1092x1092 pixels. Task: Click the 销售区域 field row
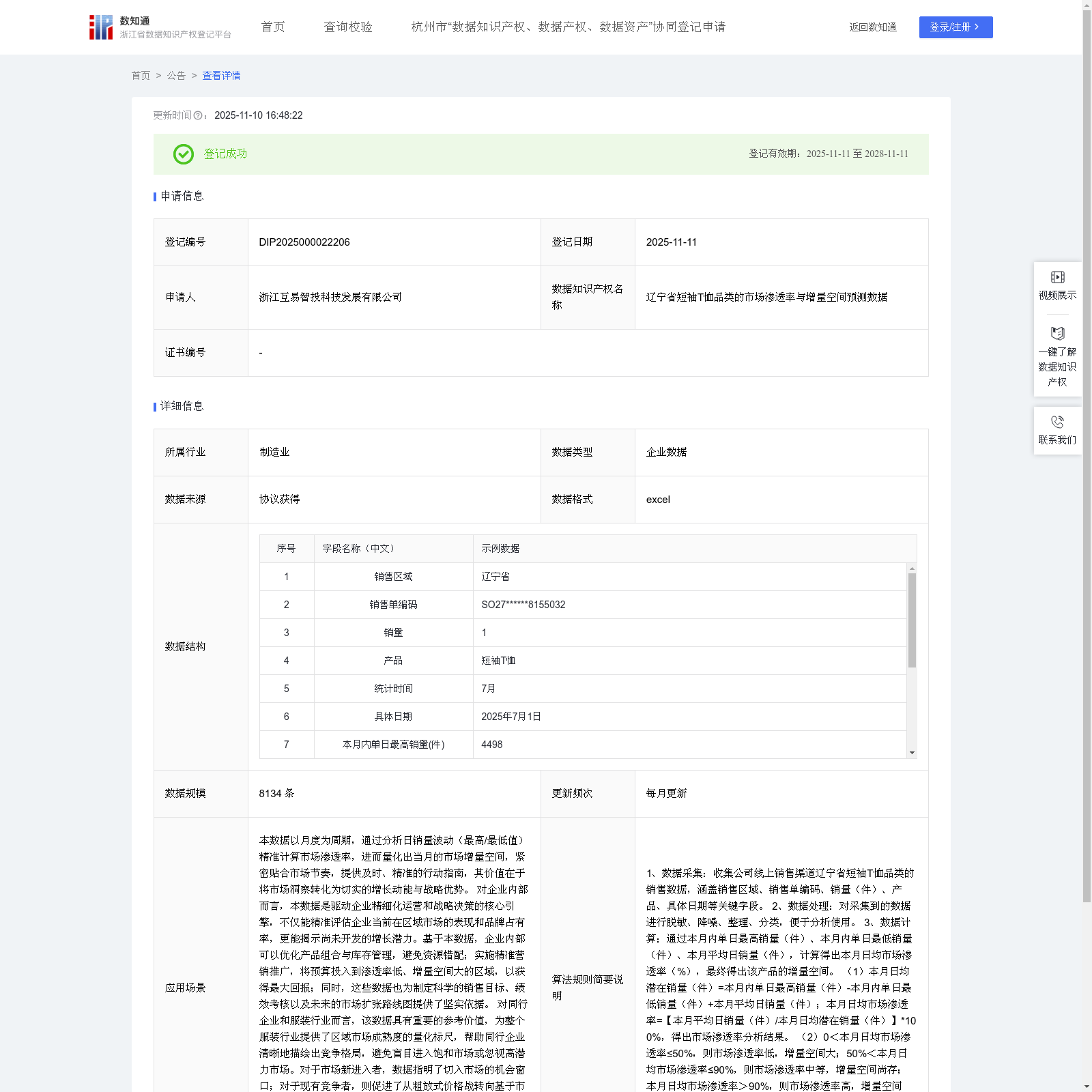point(583,577)
